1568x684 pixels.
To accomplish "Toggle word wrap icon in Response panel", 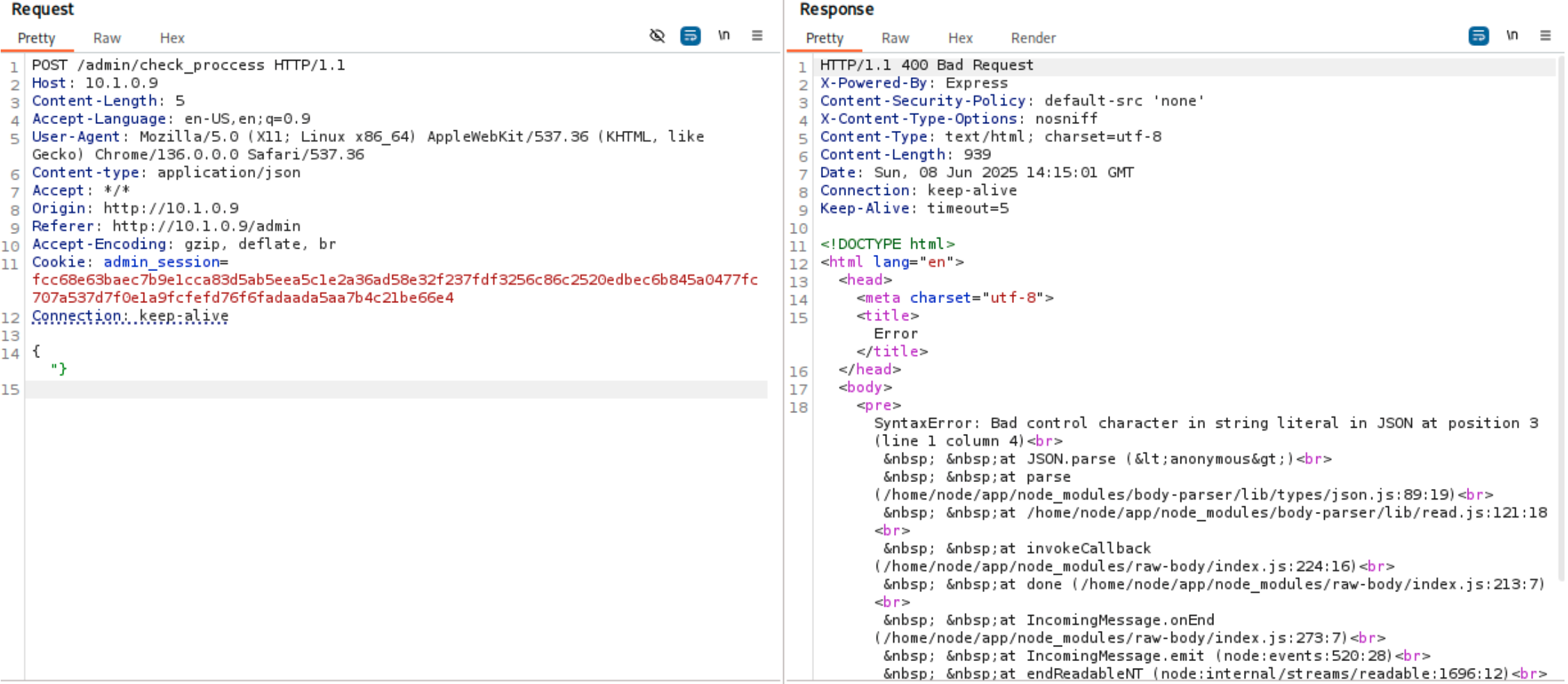I will click(1478, 36).
